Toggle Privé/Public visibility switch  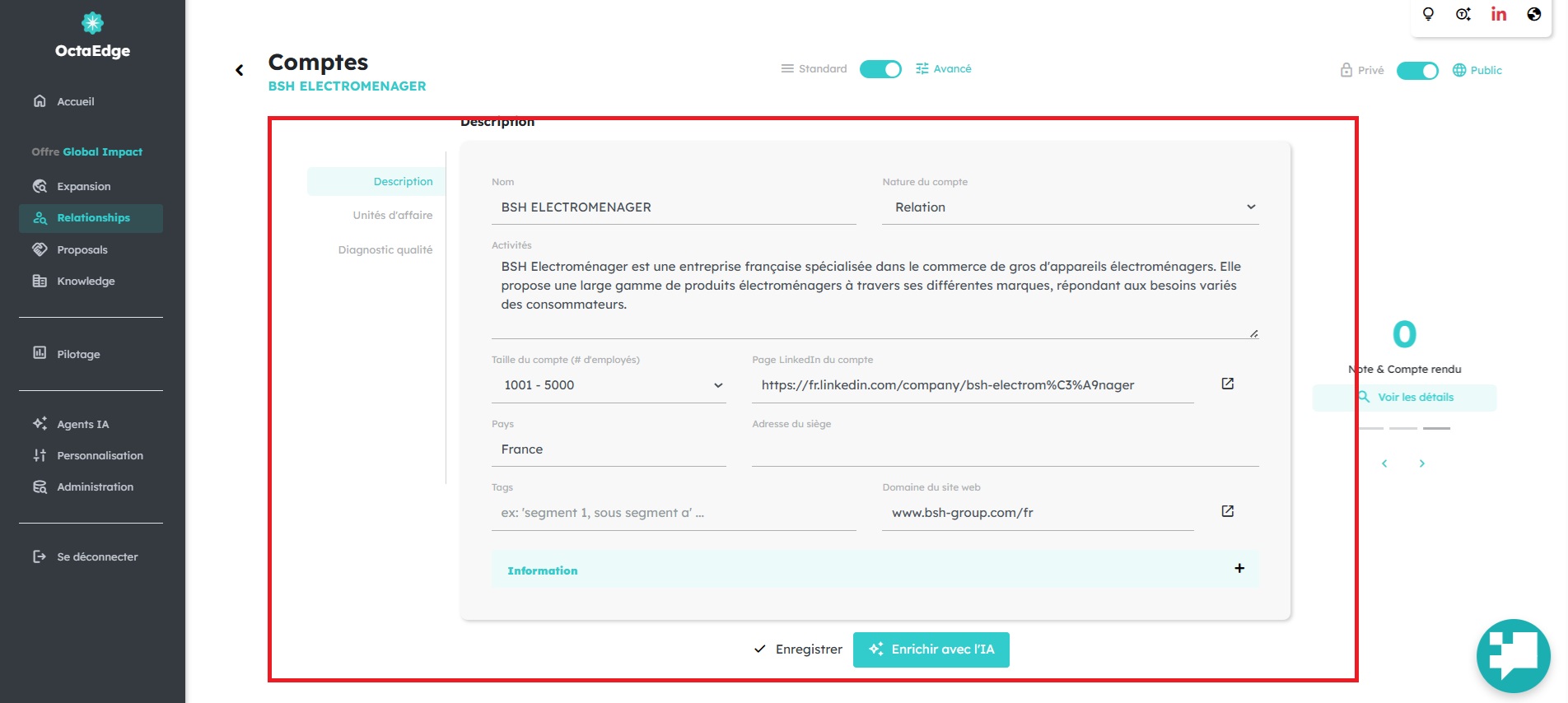tap(1417, 71)
